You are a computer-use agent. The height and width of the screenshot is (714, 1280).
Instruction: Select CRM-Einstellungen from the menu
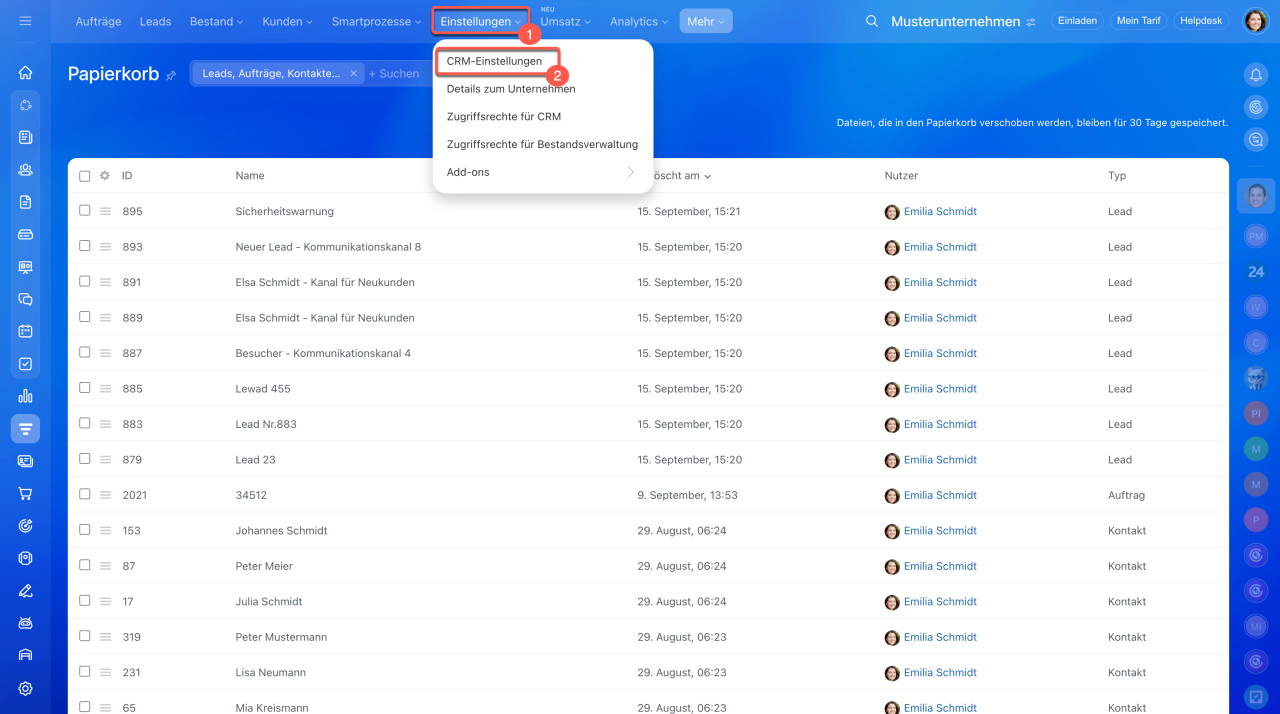click(x=495, y=61)
